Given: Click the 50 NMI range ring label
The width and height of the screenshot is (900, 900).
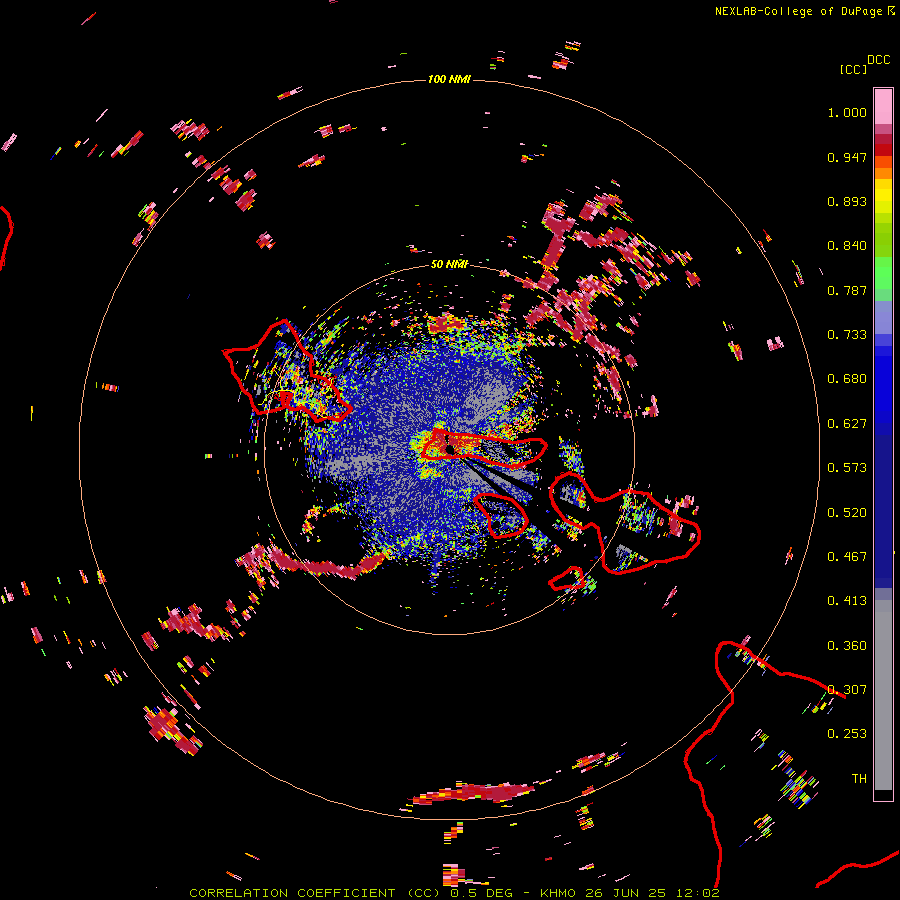Looking at the screenshot, I should click(x=449, y=264).
